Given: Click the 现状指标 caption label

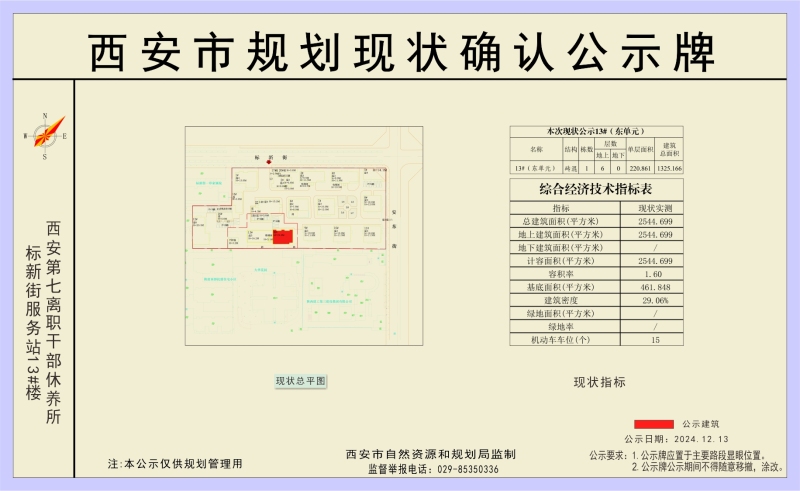Looking at the screenshot, I should point(599,382).
